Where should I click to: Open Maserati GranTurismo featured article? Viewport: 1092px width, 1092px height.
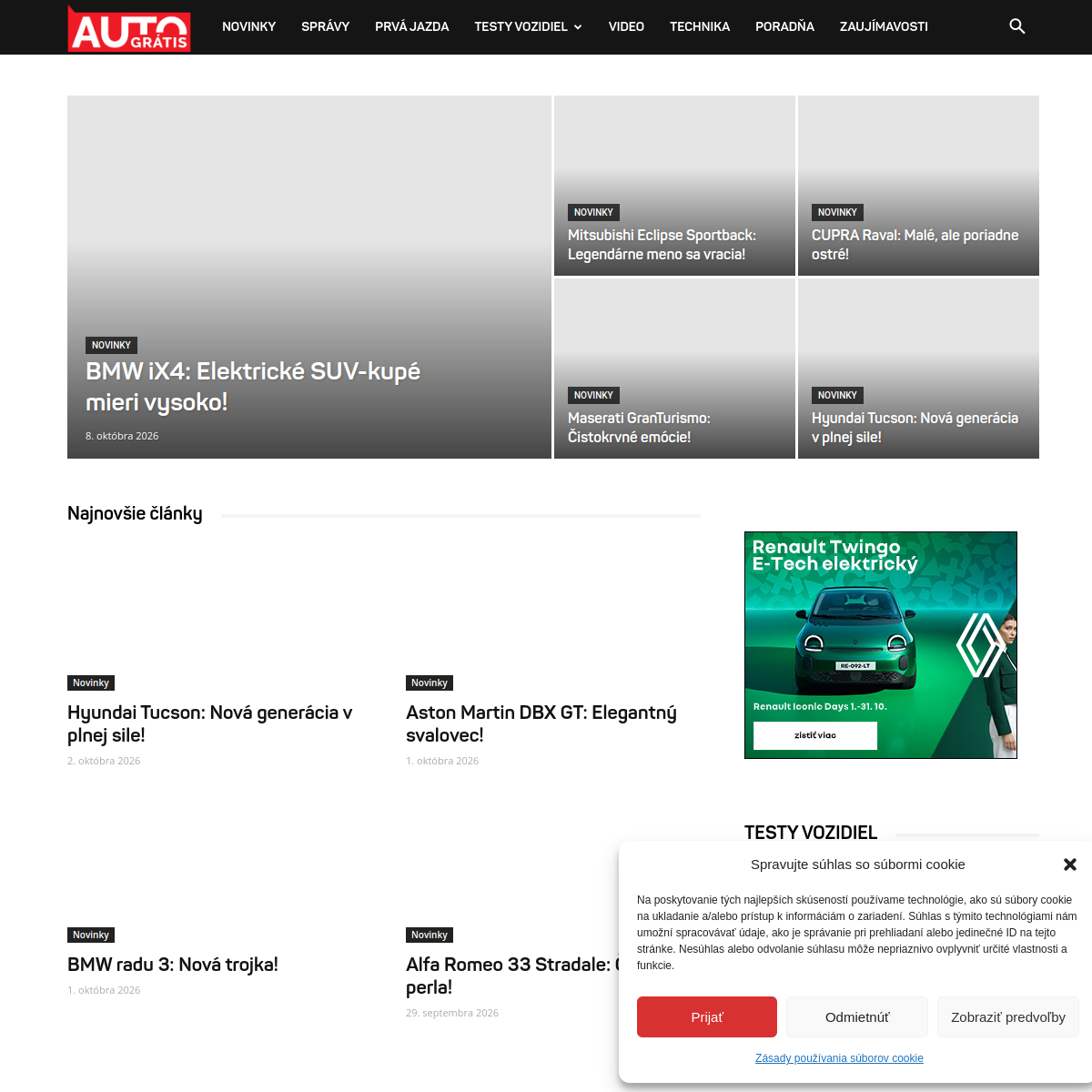pos(639,428)
